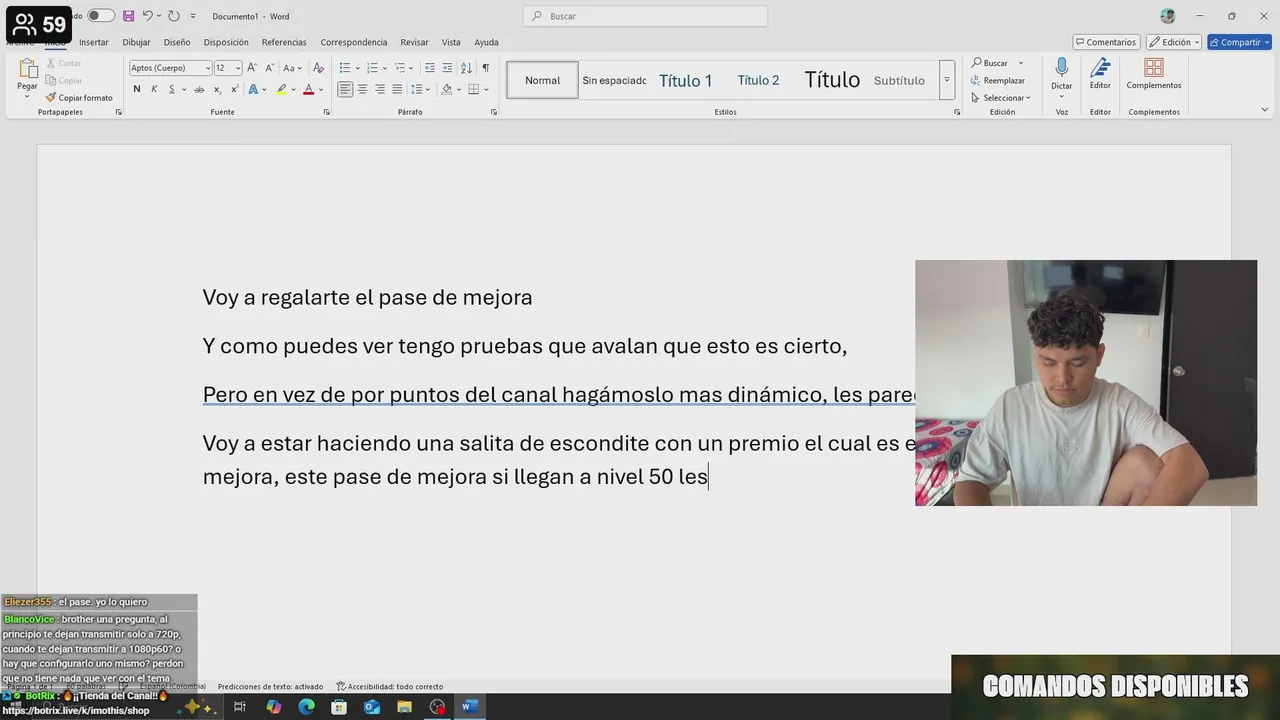
Task: Click the Pegar paste icon
Action: [27, 70]
